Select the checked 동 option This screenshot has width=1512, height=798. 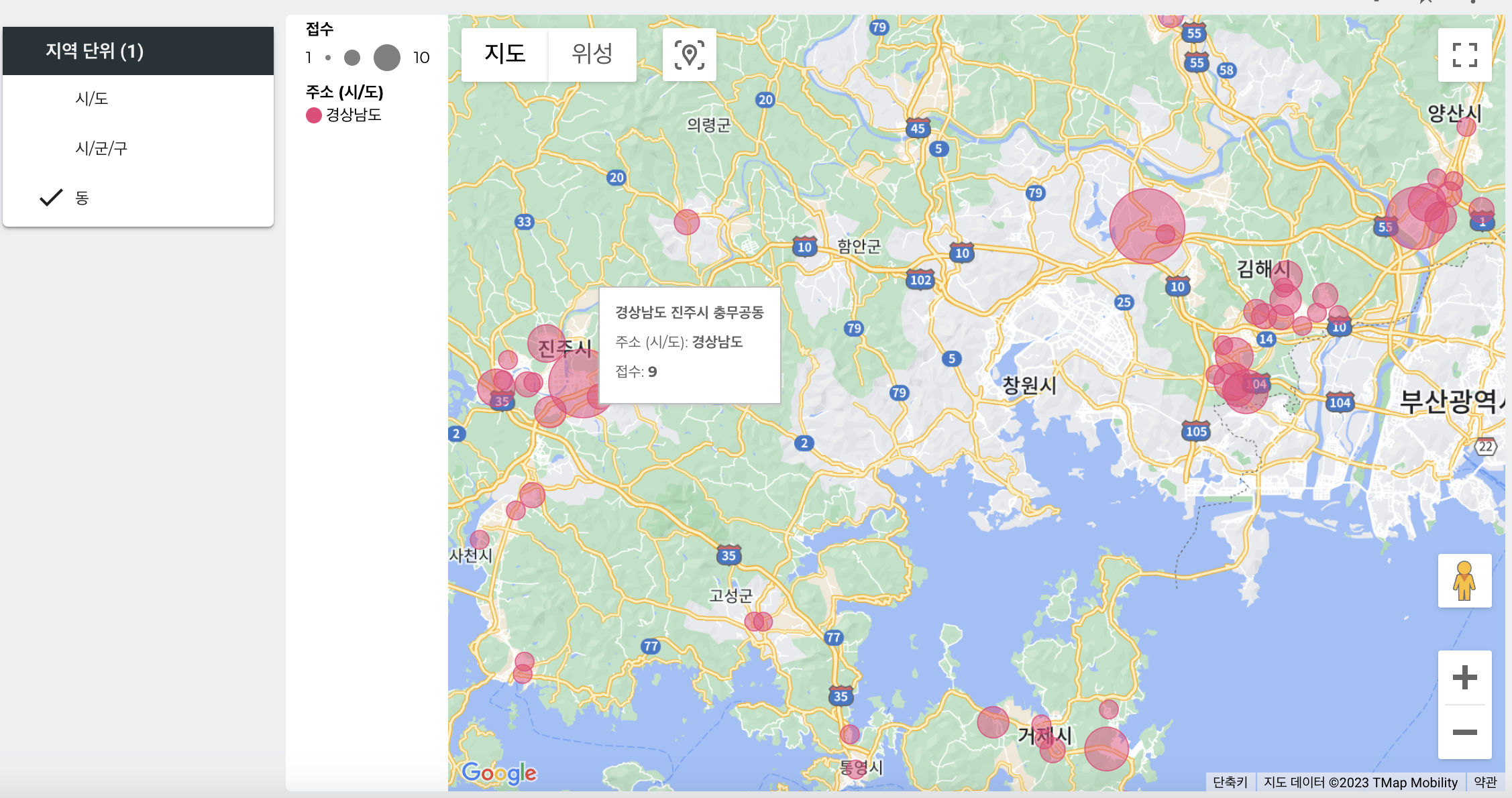pos(82,198)
